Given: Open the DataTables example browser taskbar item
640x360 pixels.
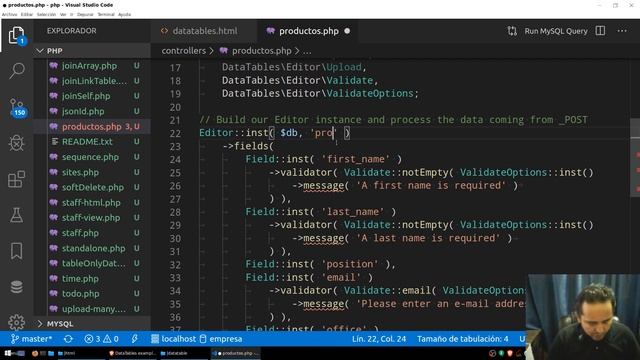Looking at the screenshot, I should coord(133,353).
